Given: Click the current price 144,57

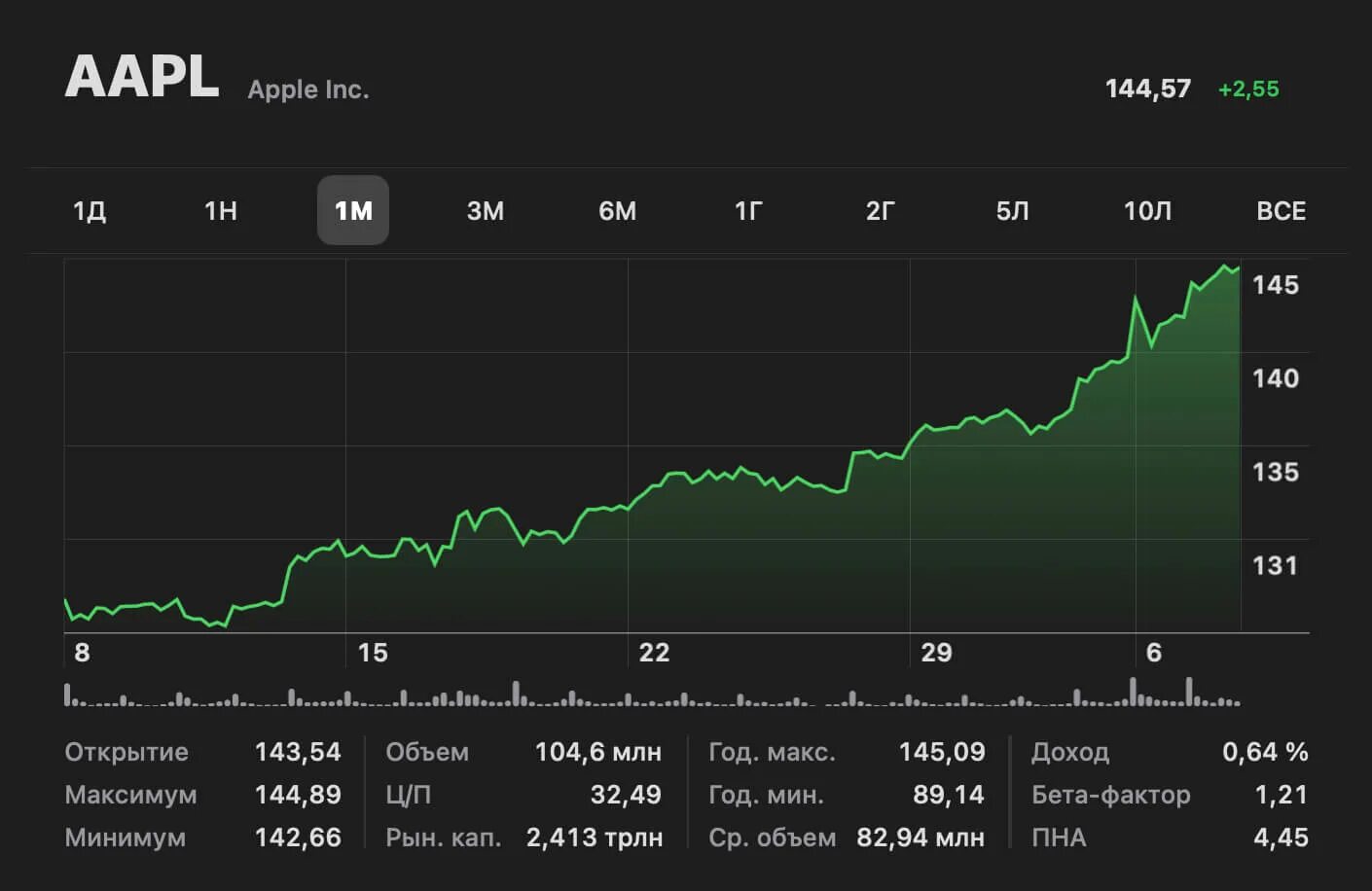Looking at the screenshot, I should coord(1148,89).
